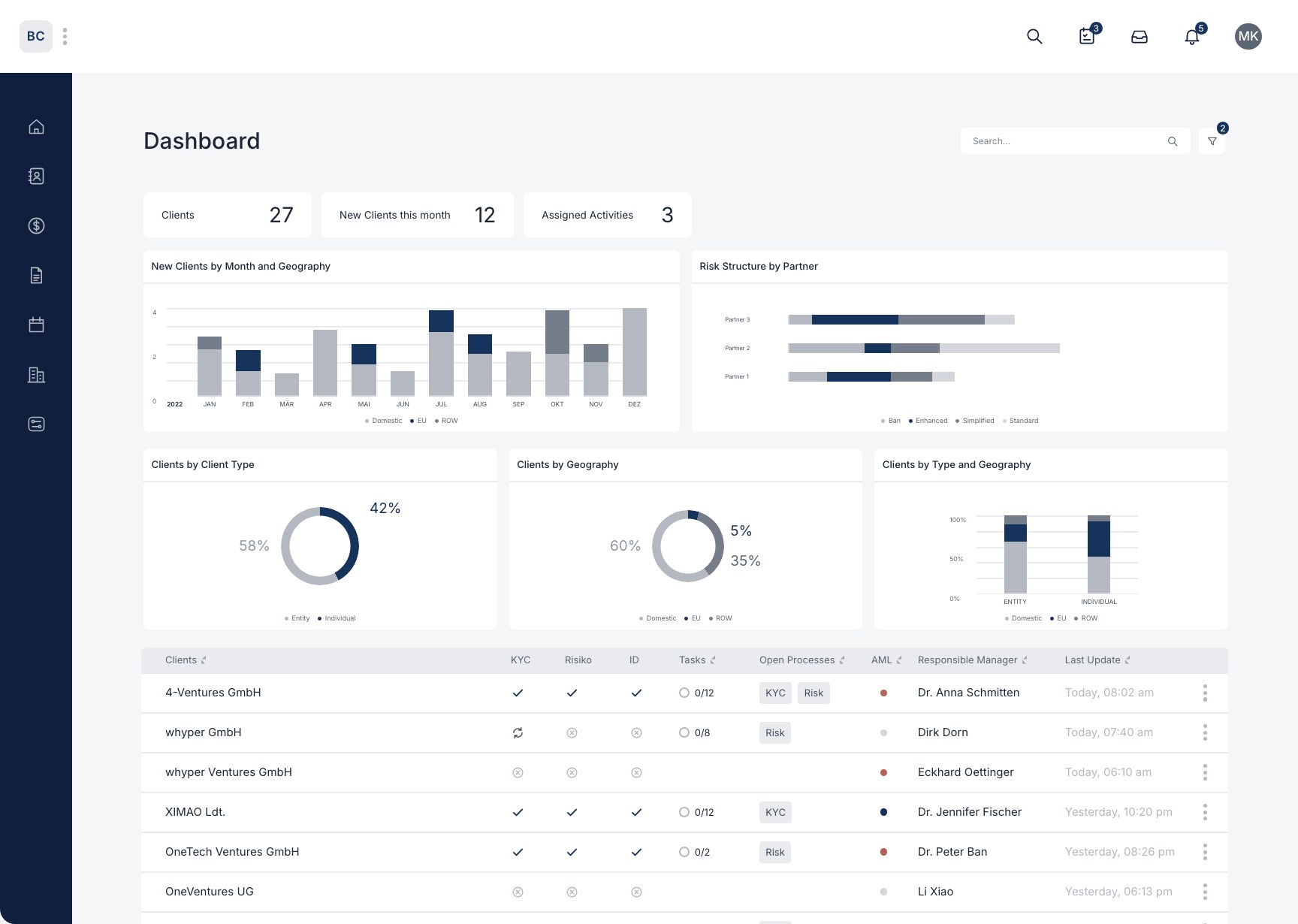Viewport: 1298px width, 924px height.
Task: Click the Enhanced legend item in Risk Structure
Action: (x=928, y=421)
